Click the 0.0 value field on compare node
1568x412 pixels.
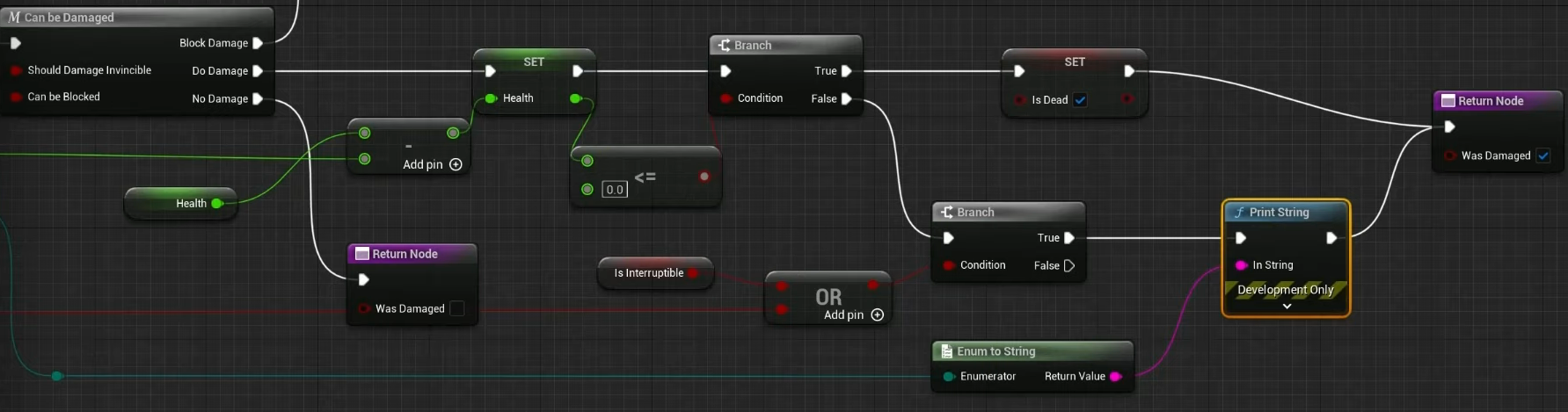tap(615, 190)
